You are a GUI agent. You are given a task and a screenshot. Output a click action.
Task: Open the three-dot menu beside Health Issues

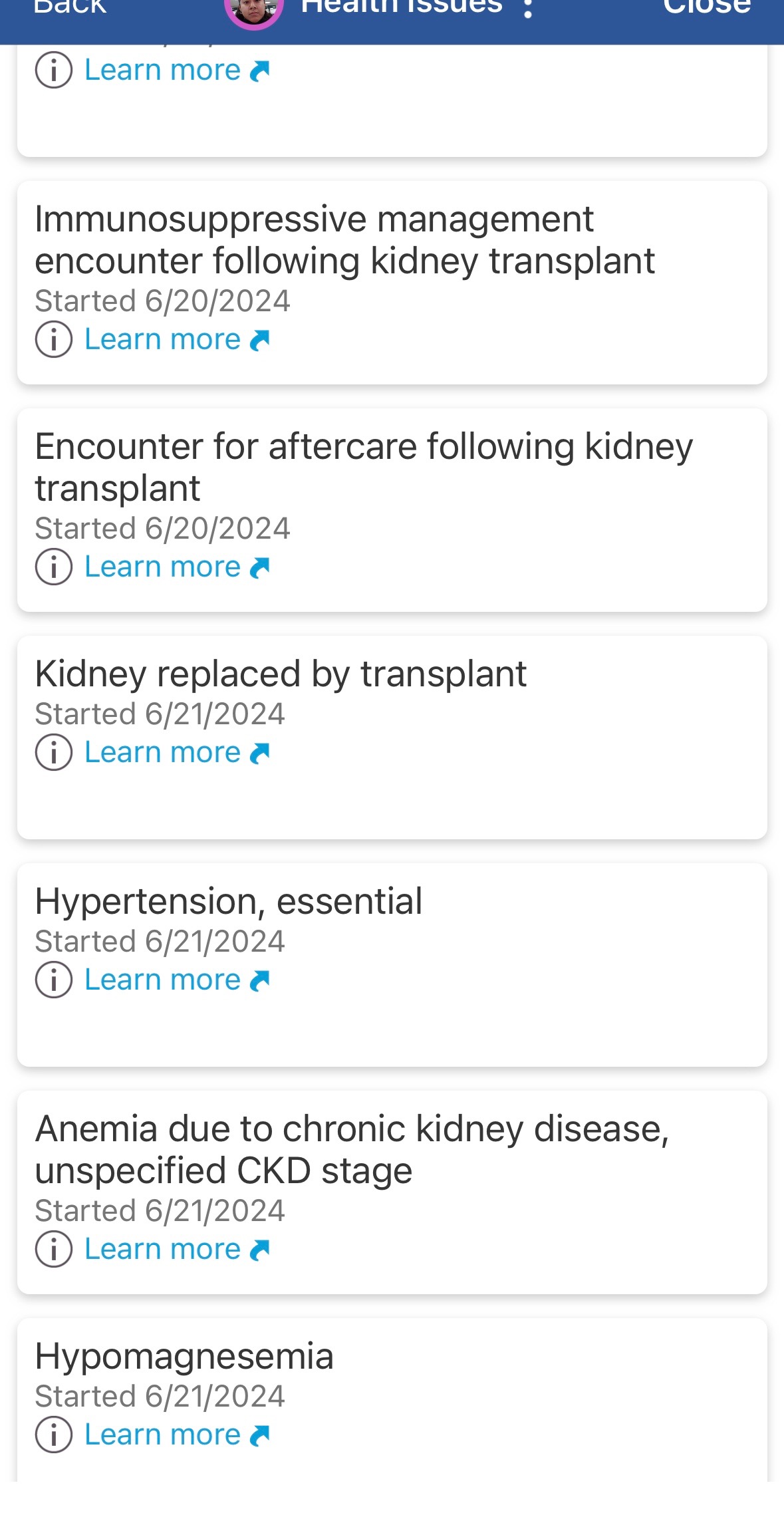point(528,8)
